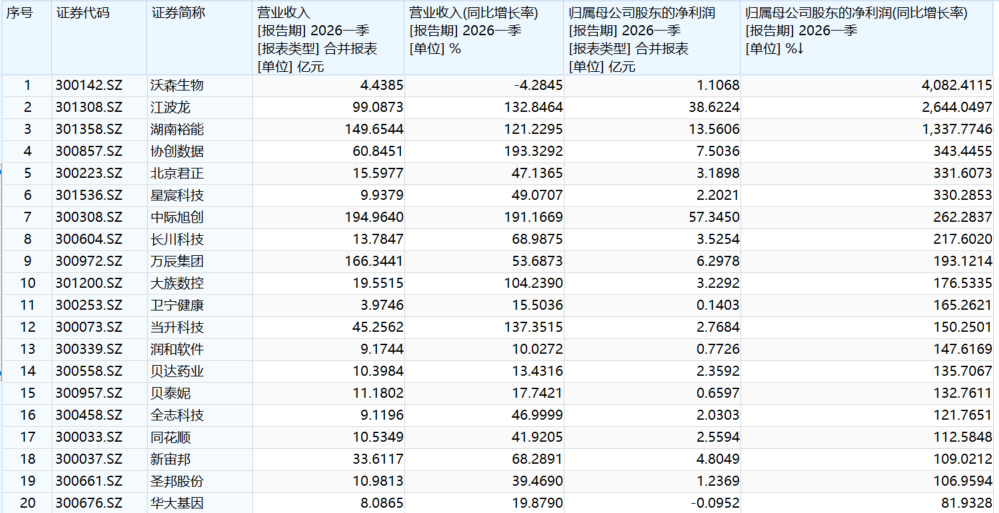Select stock code 300142.SZ
Viewport: 999px width, 513px height.
pyautogui.click(x=88, y=85)
